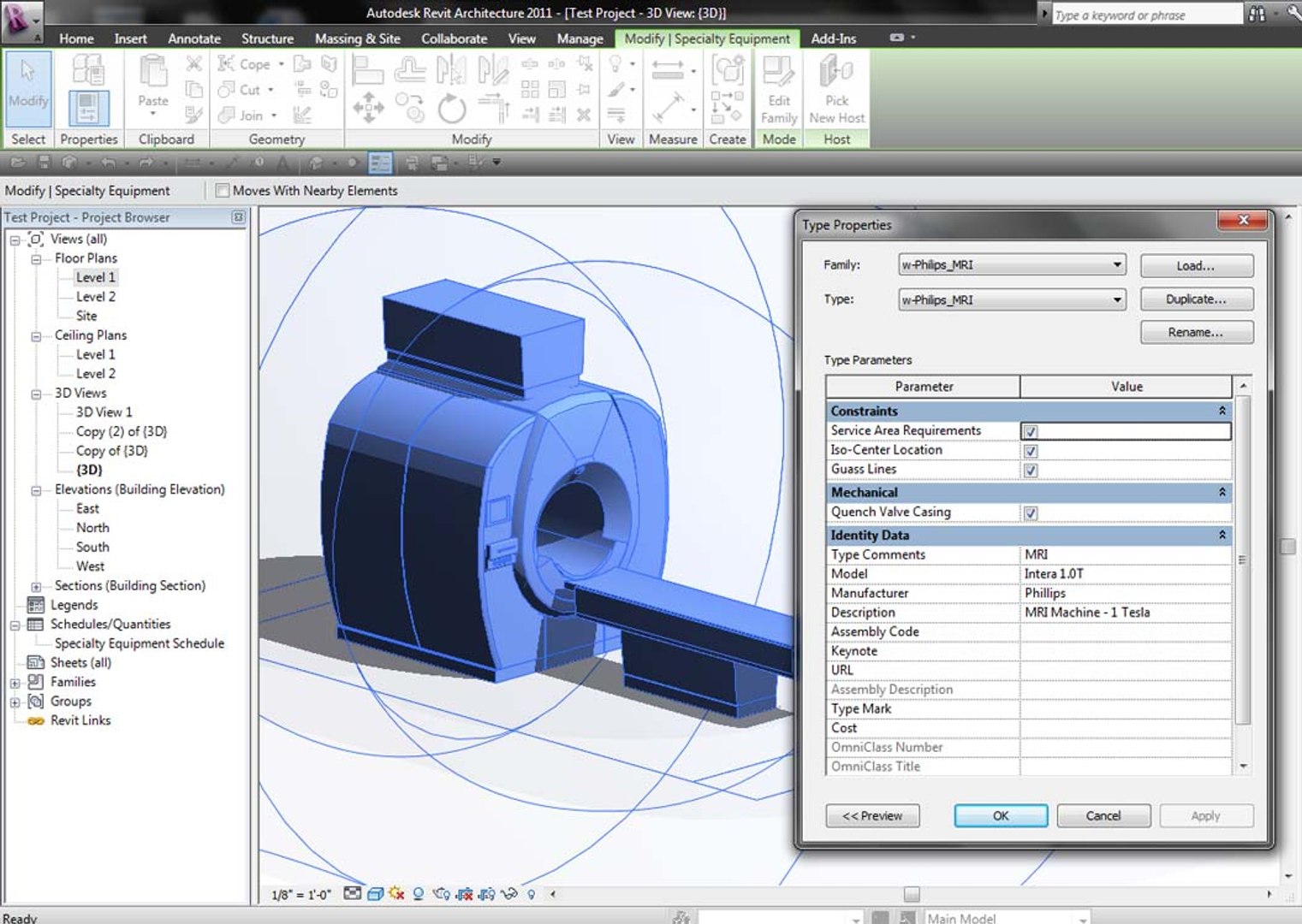Collapse the Mechanical parameter group
This screenshot has width=1302, height=924.
point(1222,493)
